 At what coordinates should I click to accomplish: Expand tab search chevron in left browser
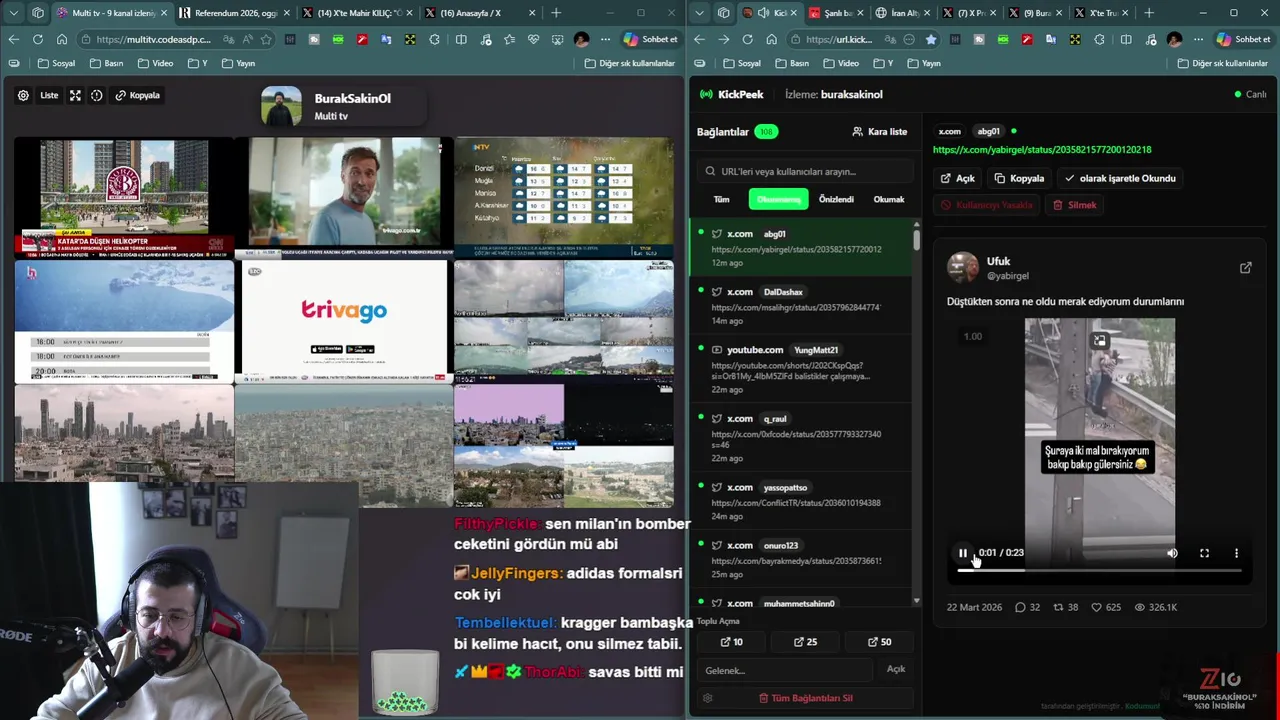(13, 13)
